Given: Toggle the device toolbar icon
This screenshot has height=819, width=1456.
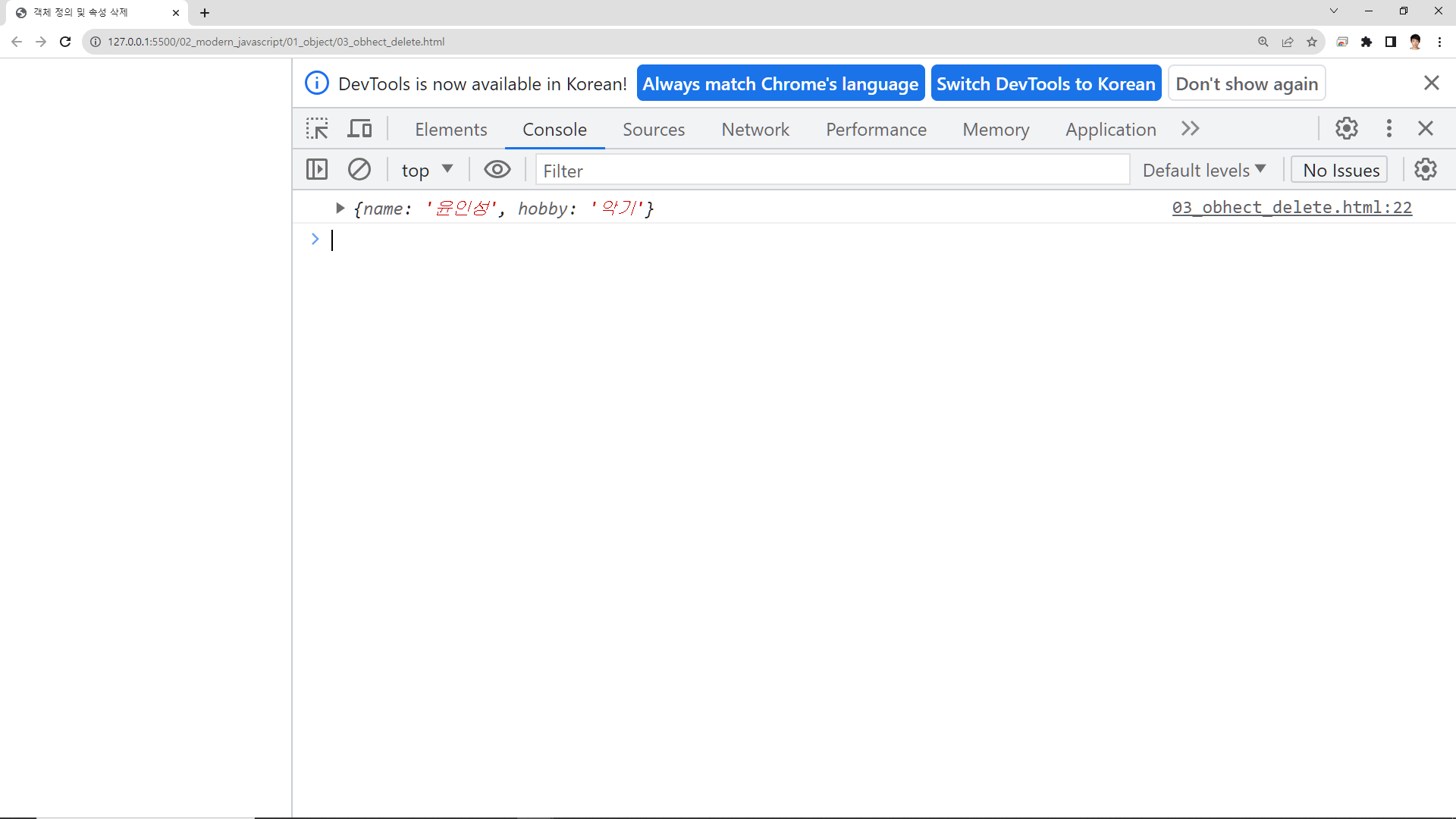Looking at the screenshot, I should [x=359, y=129].
